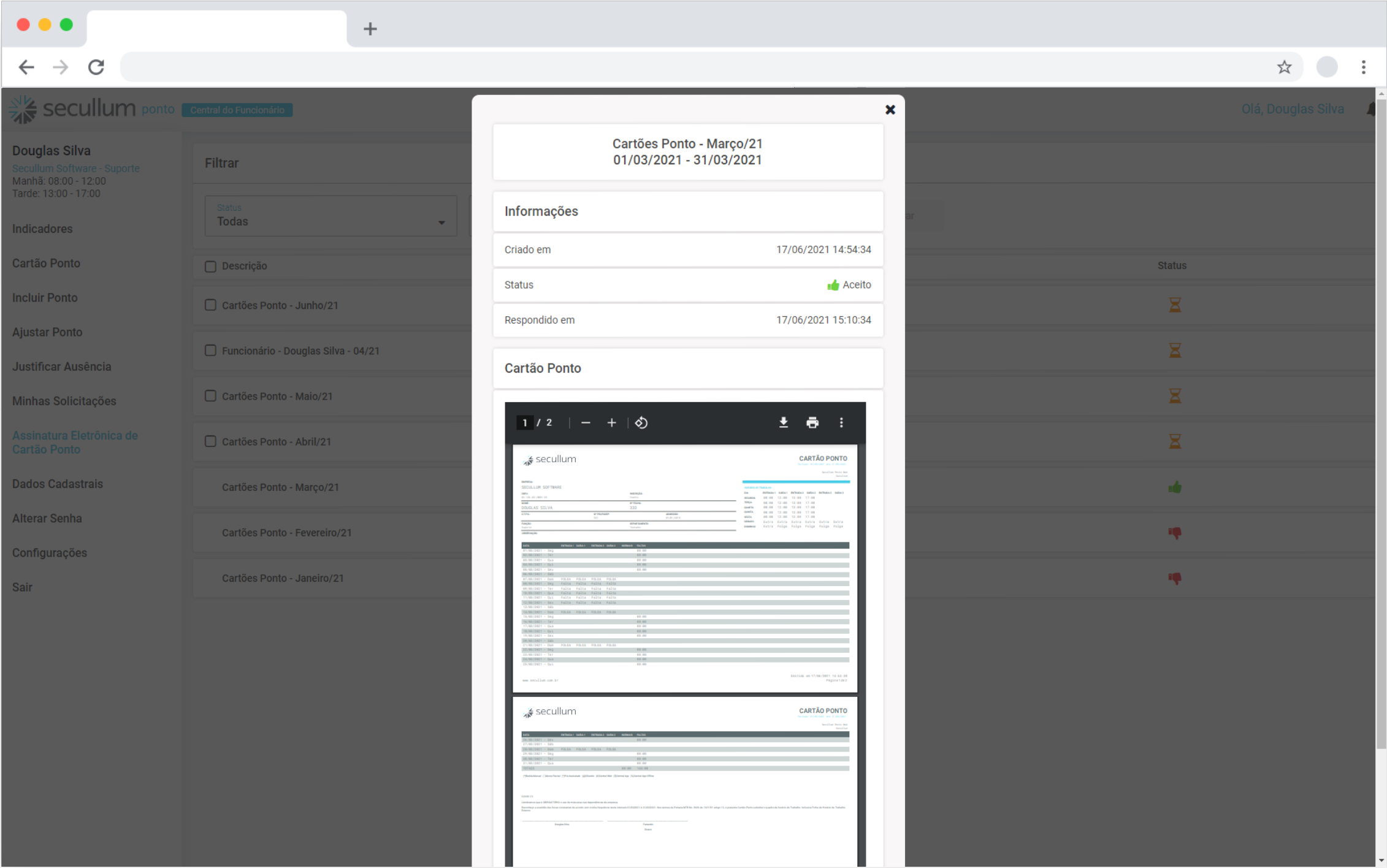Open Chrome three-dot menu
1387x868 pixels.
click(1363, 67)
